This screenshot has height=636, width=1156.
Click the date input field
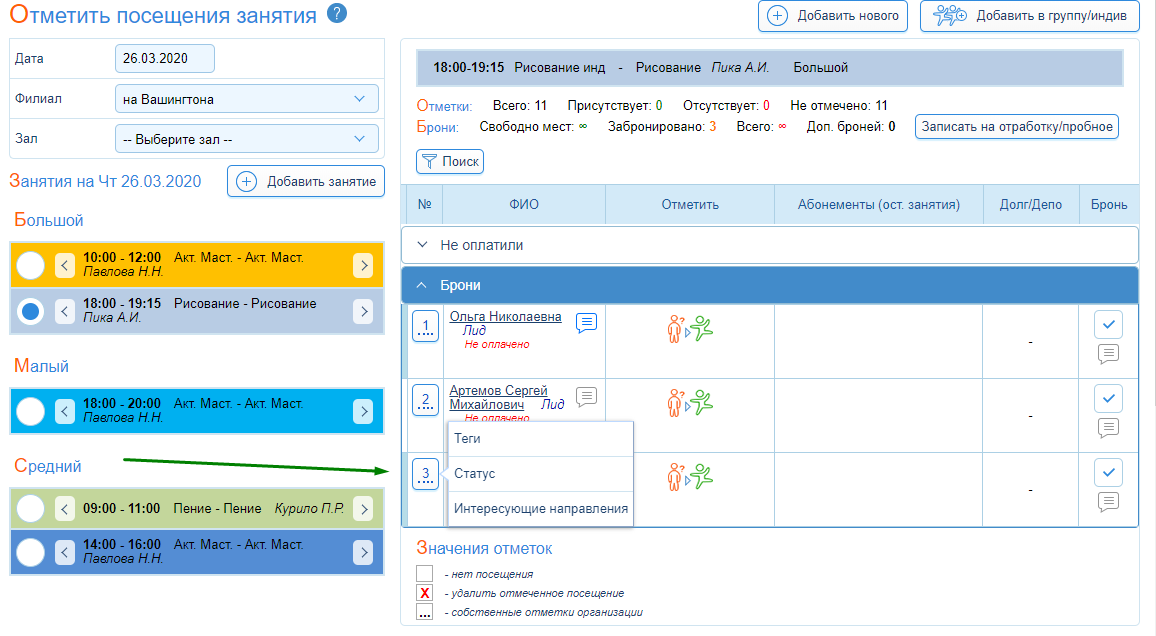164,59
